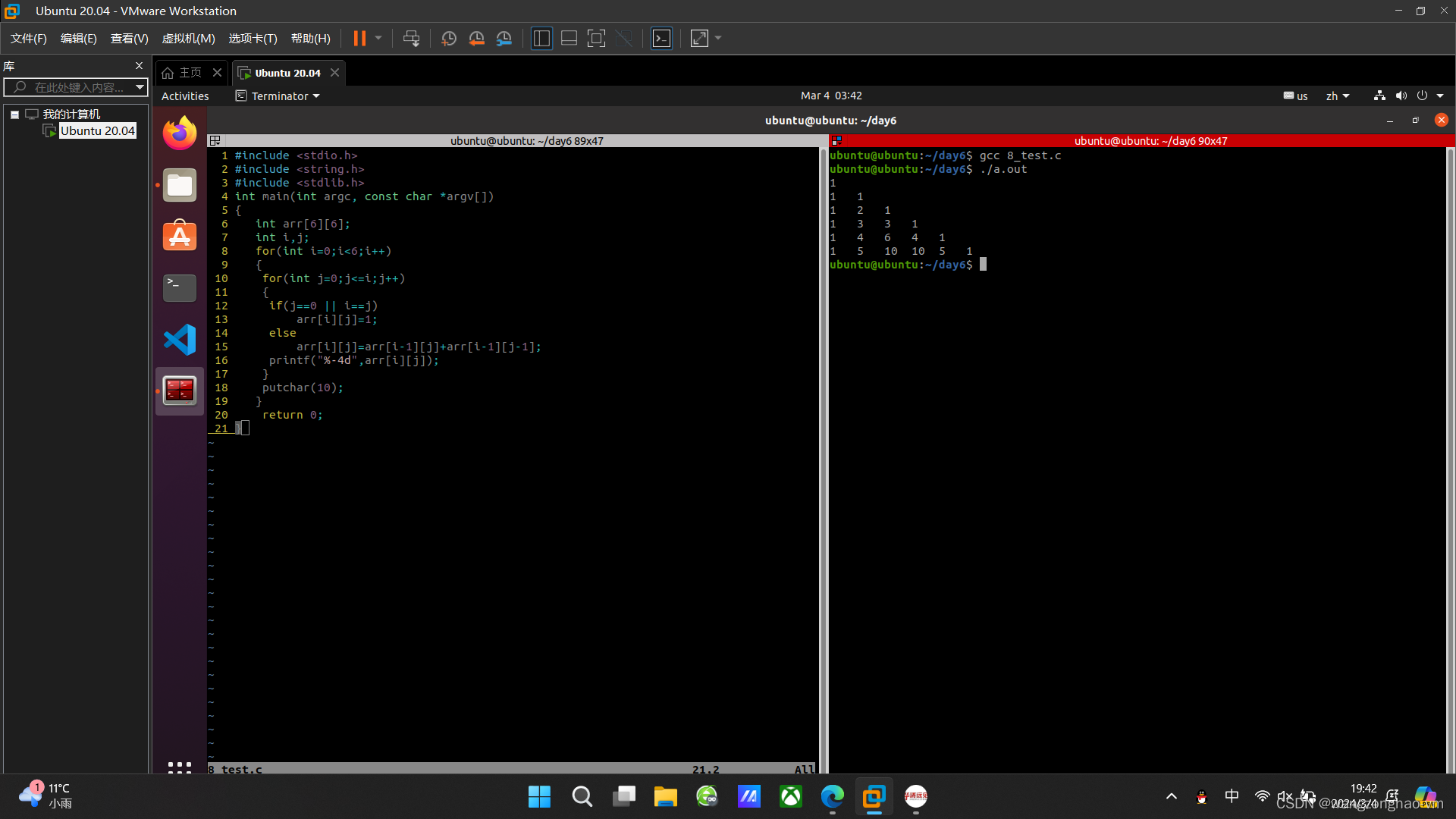Collapse the 我的计算机 tree node
Image resolution: width=1456 pixels, height=819 pixels.
14,115
